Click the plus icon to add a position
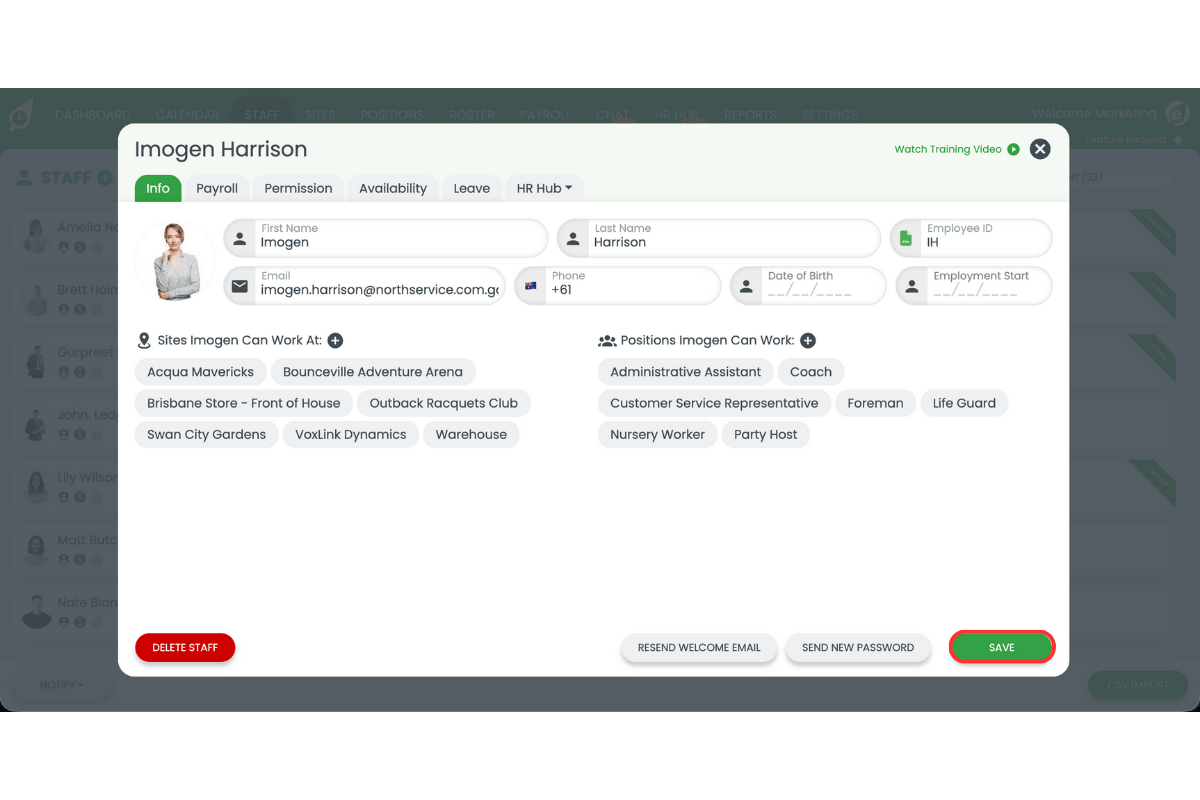This screenshot has height=800, width=1200. (807, 340)
